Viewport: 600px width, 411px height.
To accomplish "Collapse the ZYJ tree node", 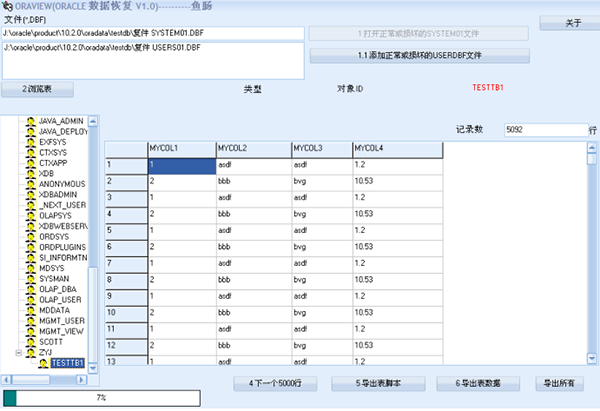I will click(x=18, y=353).
